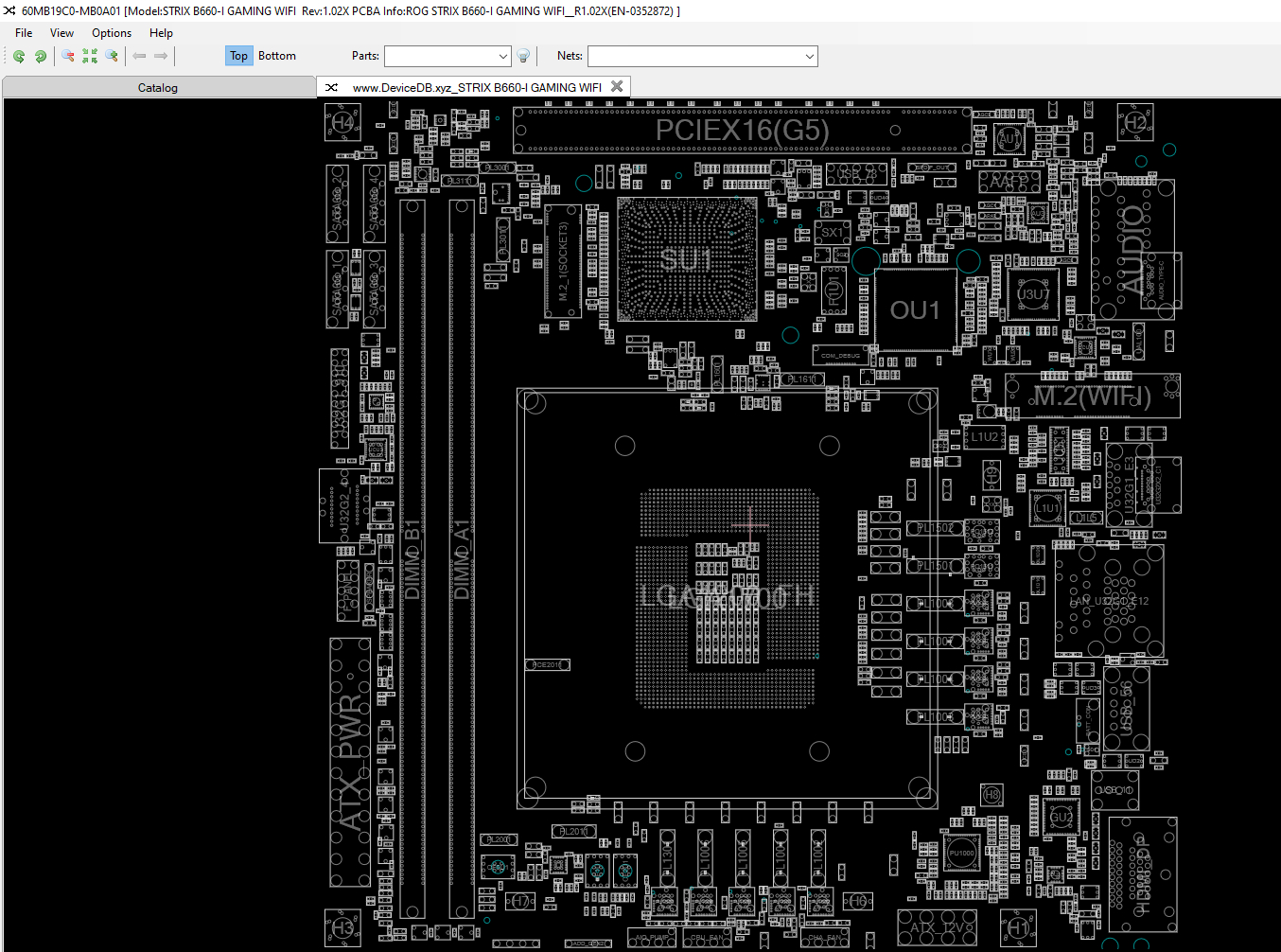This screenshot has width=1281, height=952.
Task: Open the View menu
Action: (x=61, y=32)
